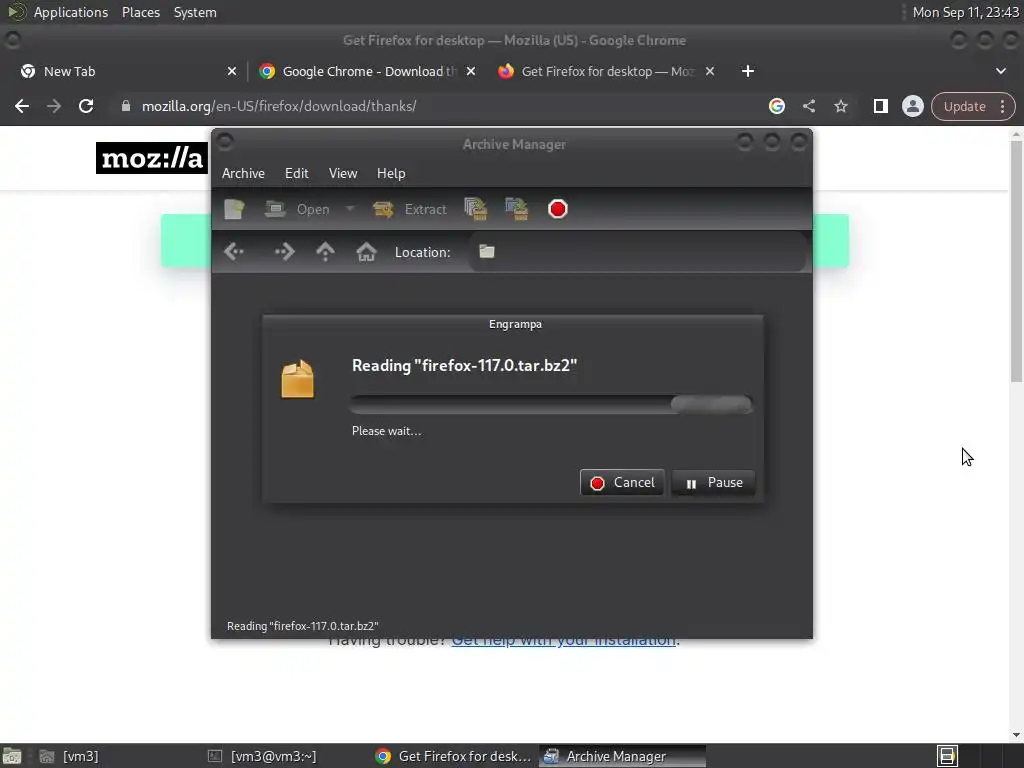Click the New archive icon in Archive Manager
This screenshot has width=1024, height=768.
[x=234, y=209]
